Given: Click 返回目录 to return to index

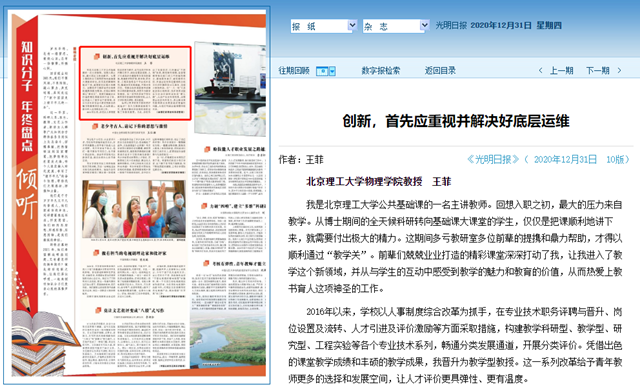Looking at the screenshot, I should pos(440,71).
